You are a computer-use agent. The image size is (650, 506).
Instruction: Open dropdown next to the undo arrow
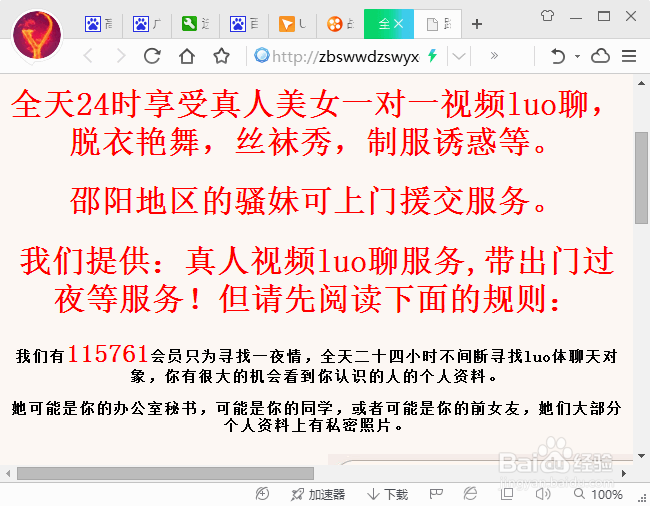click(577, 56)
